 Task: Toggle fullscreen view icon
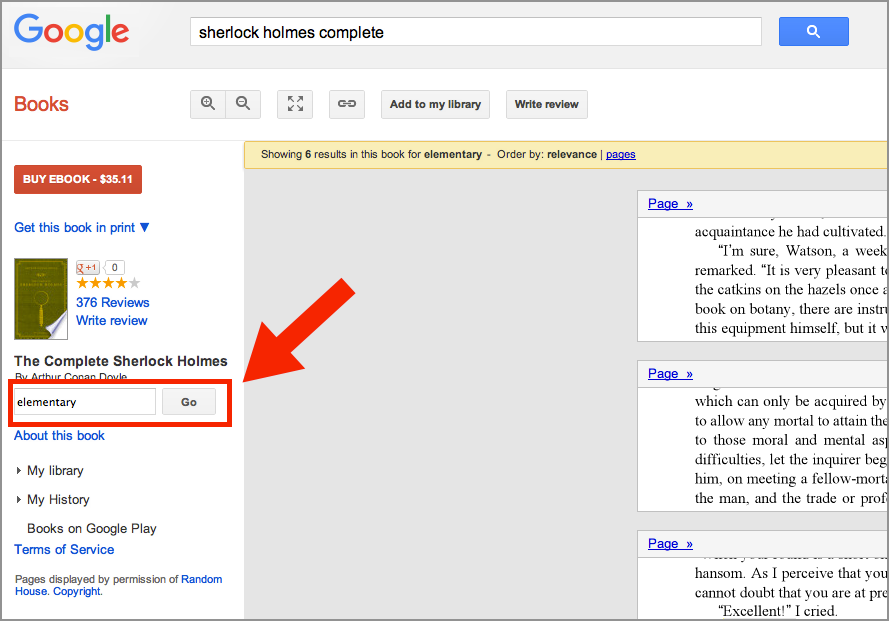tap(295, 104)
